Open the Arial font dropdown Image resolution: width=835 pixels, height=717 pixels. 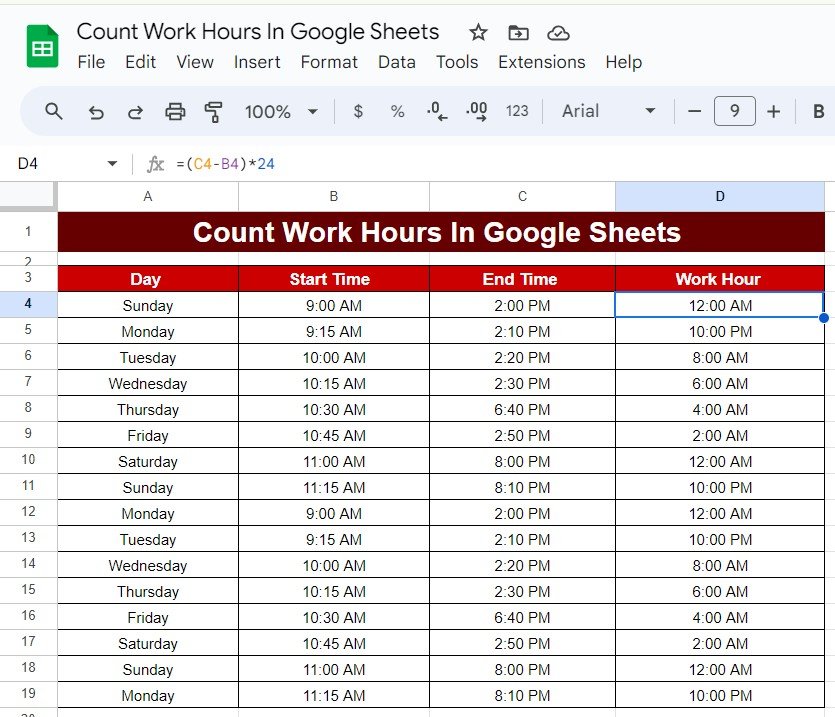point(609,111)
